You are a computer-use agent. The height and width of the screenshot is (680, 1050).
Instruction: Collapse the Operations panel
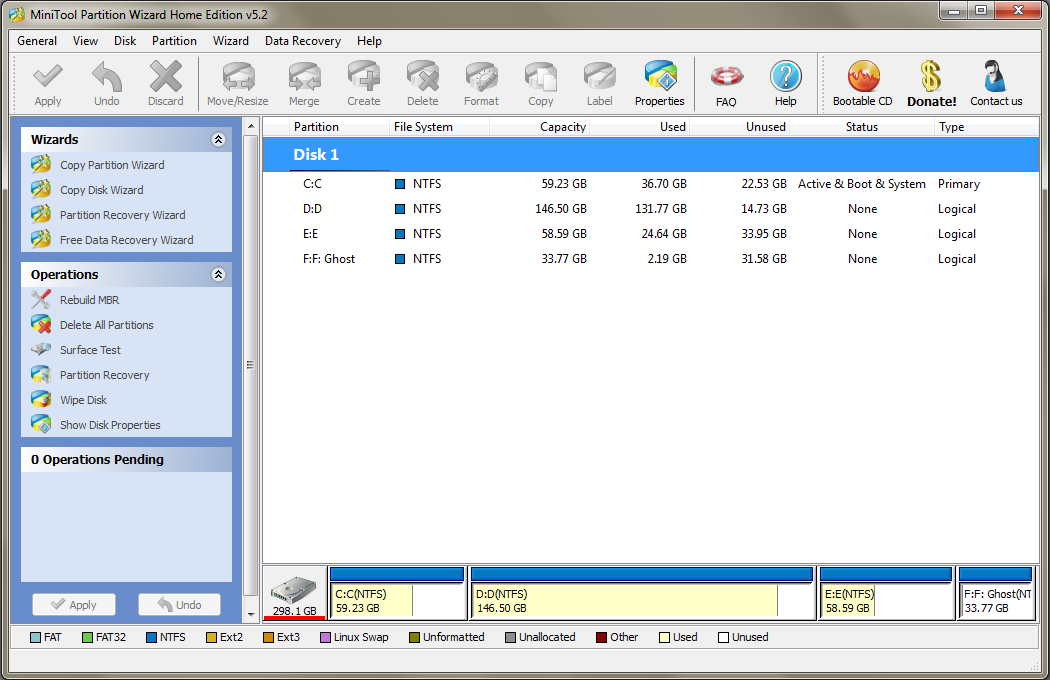click(x=218, y=275)
